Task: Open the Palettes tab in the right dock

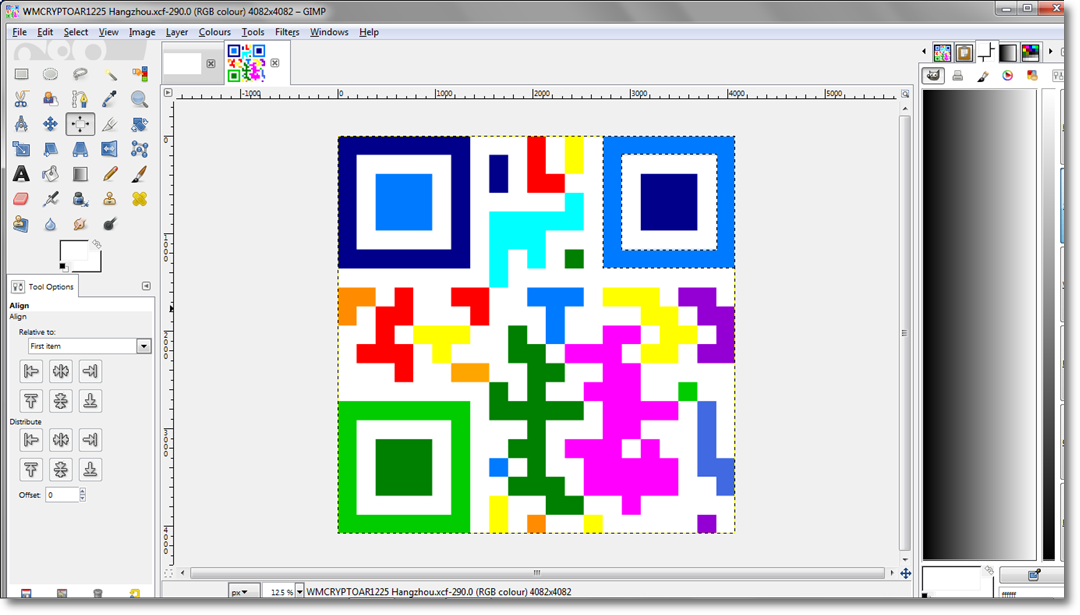Action: 1031,52
